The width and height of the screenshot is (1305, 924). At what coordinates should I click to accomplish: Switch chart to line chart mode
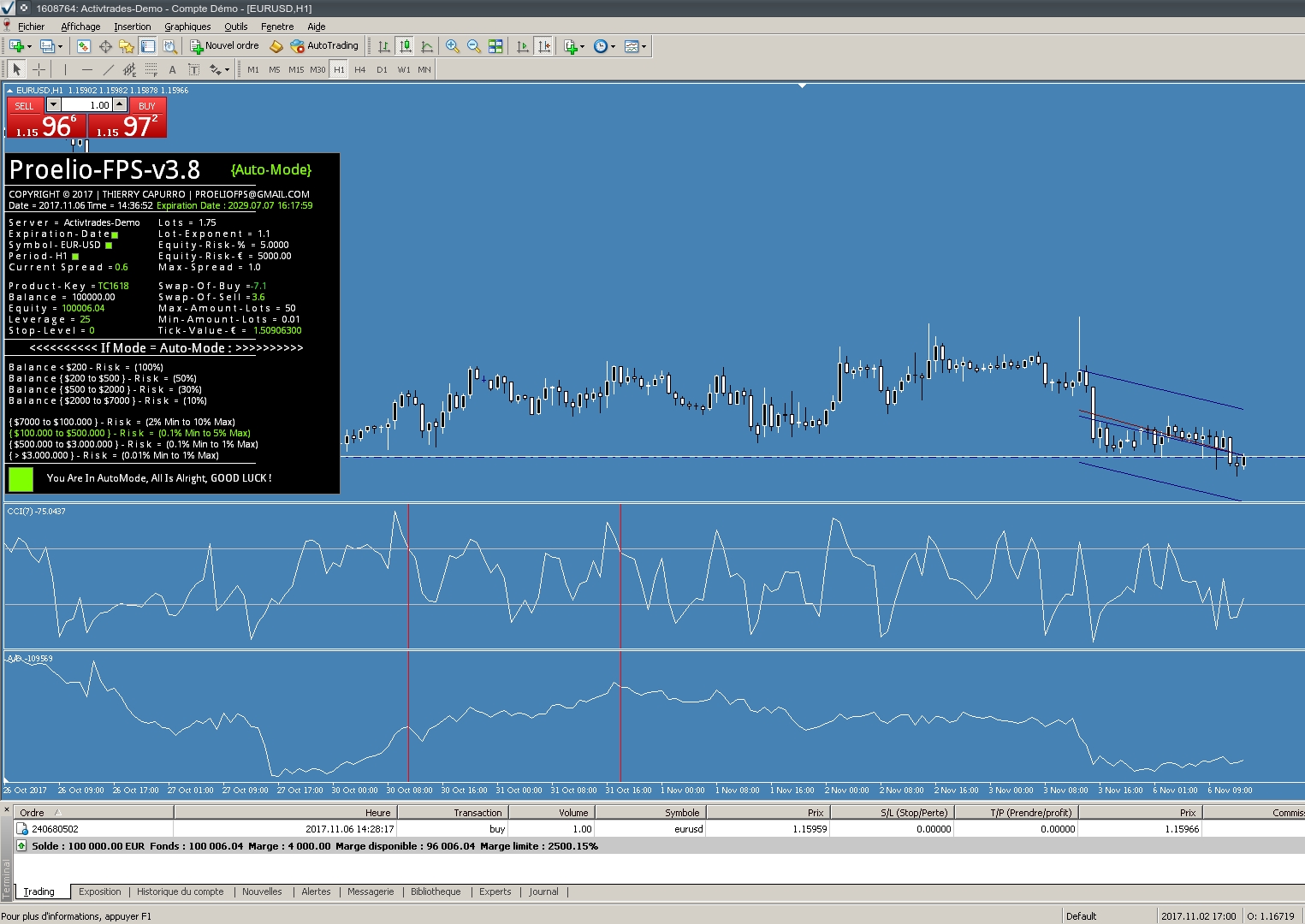click(427, 46)
